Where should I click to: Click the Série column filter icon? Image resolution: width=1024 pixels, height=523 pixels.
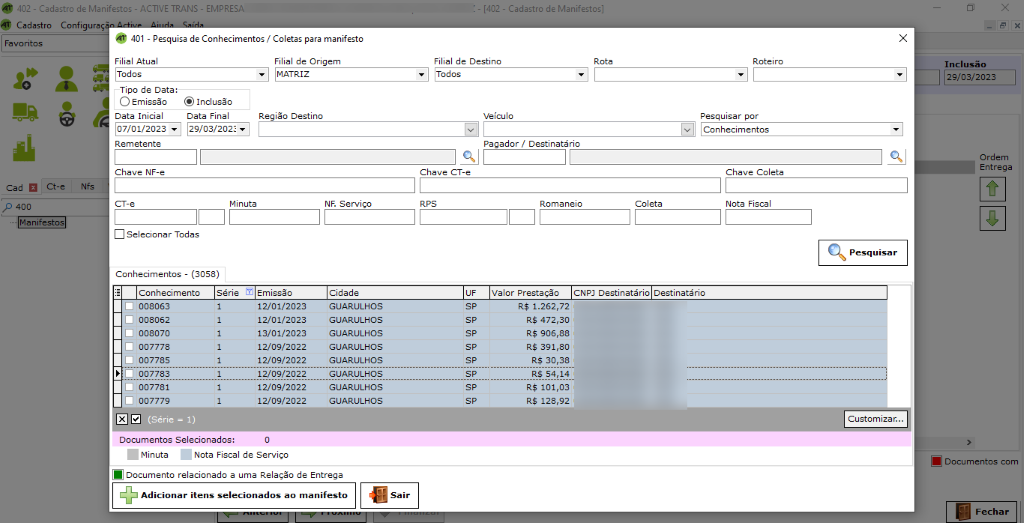249,292
